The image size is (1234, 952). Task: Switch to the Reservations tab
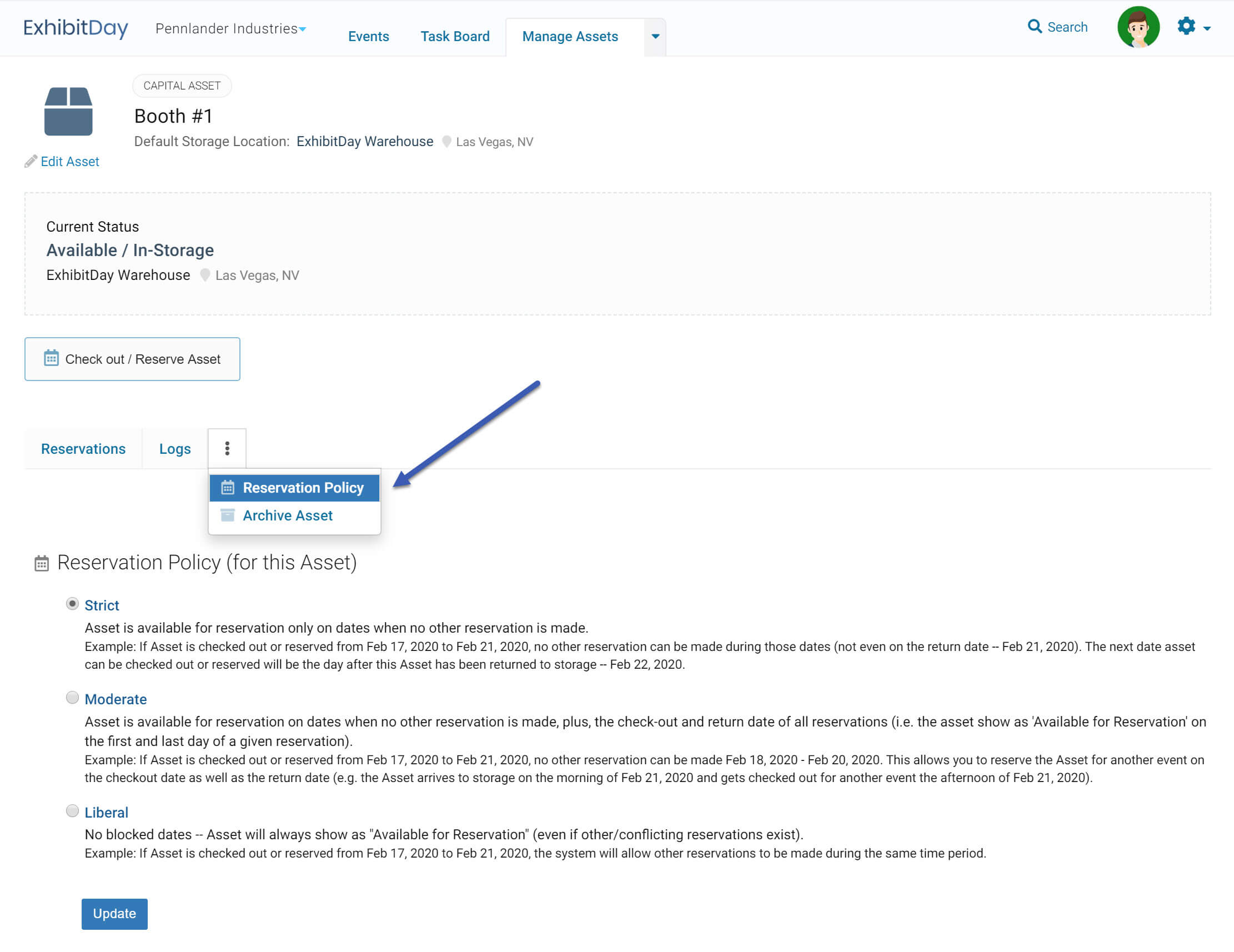pos(83,449)
